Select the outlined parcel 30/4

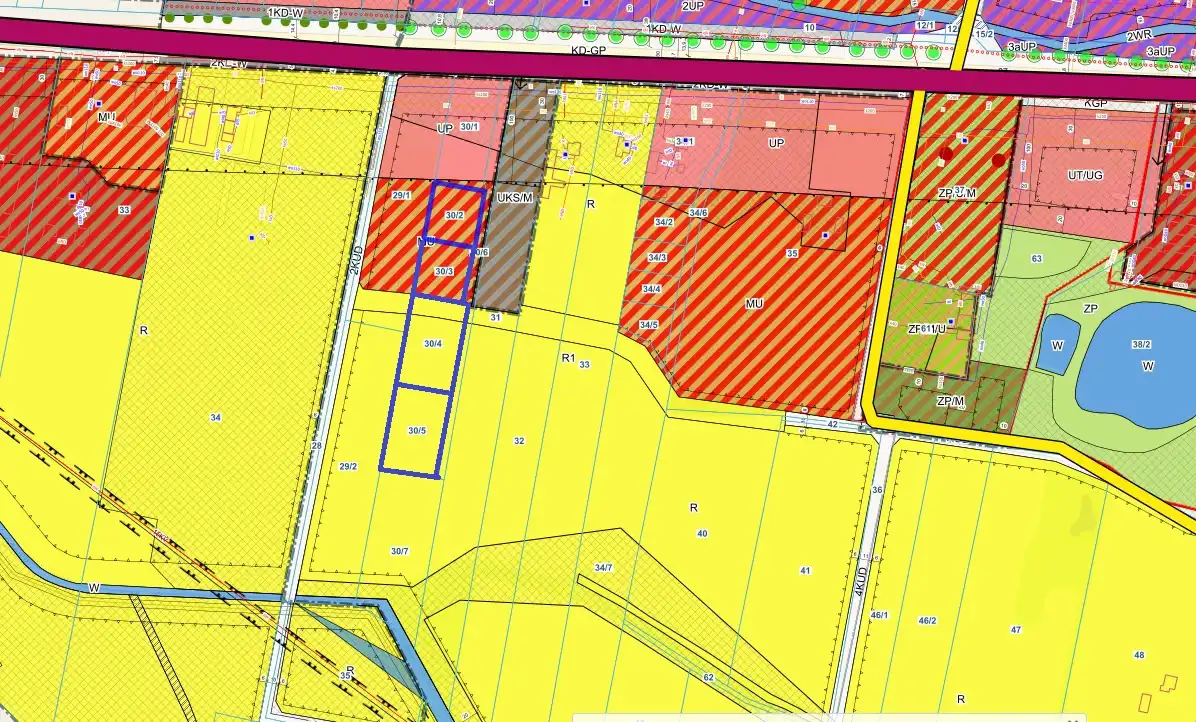(432, 343)
